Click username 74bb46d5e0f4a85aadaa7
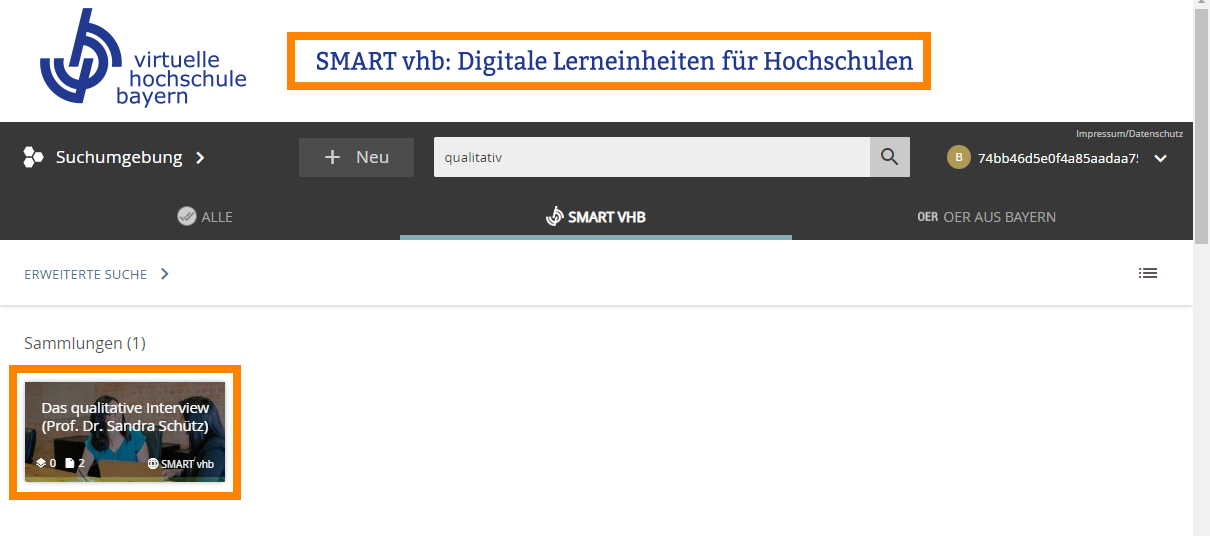Screen dimensions: 1210x536 (1058, 158)
